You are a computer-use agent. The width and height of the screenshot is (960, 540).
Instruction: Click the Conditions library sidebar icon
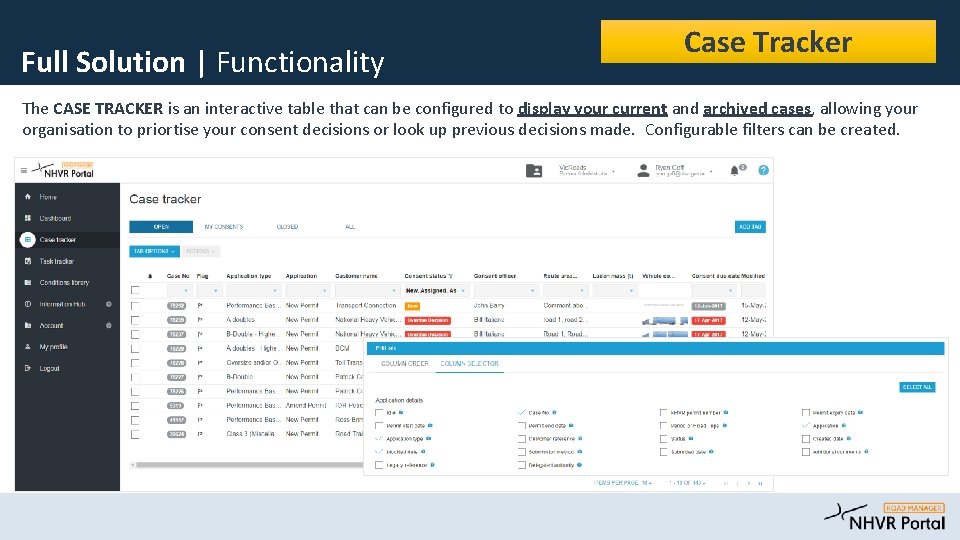28,282
